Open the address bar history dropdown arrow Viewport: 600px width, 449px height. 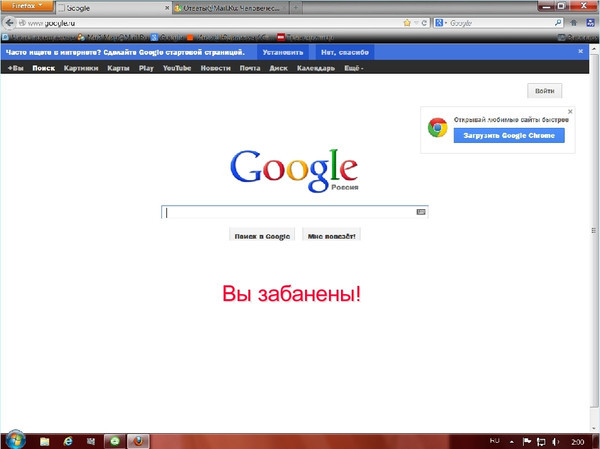(416, 23)
